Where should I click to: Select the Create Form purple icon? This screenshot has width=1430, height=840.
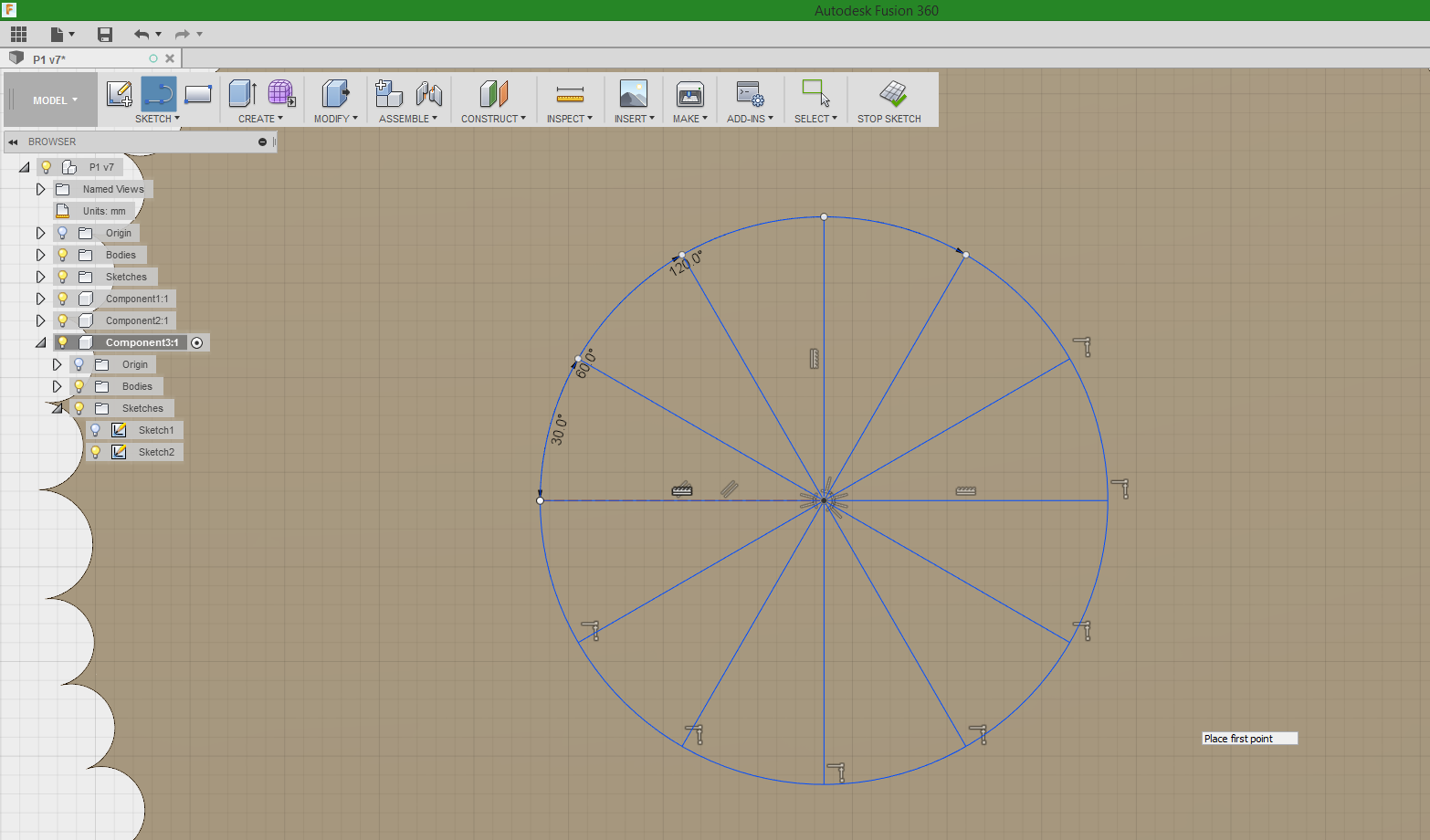tap(281, 93)
